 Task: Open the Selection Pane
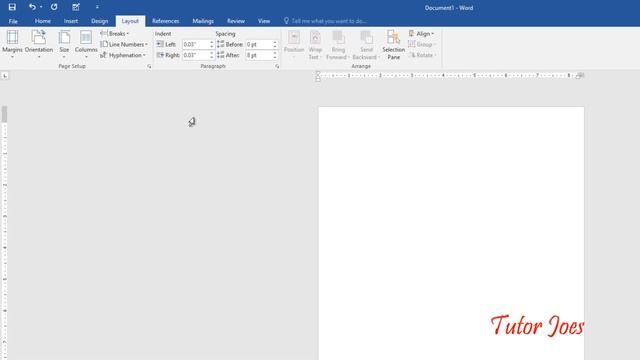393,44
